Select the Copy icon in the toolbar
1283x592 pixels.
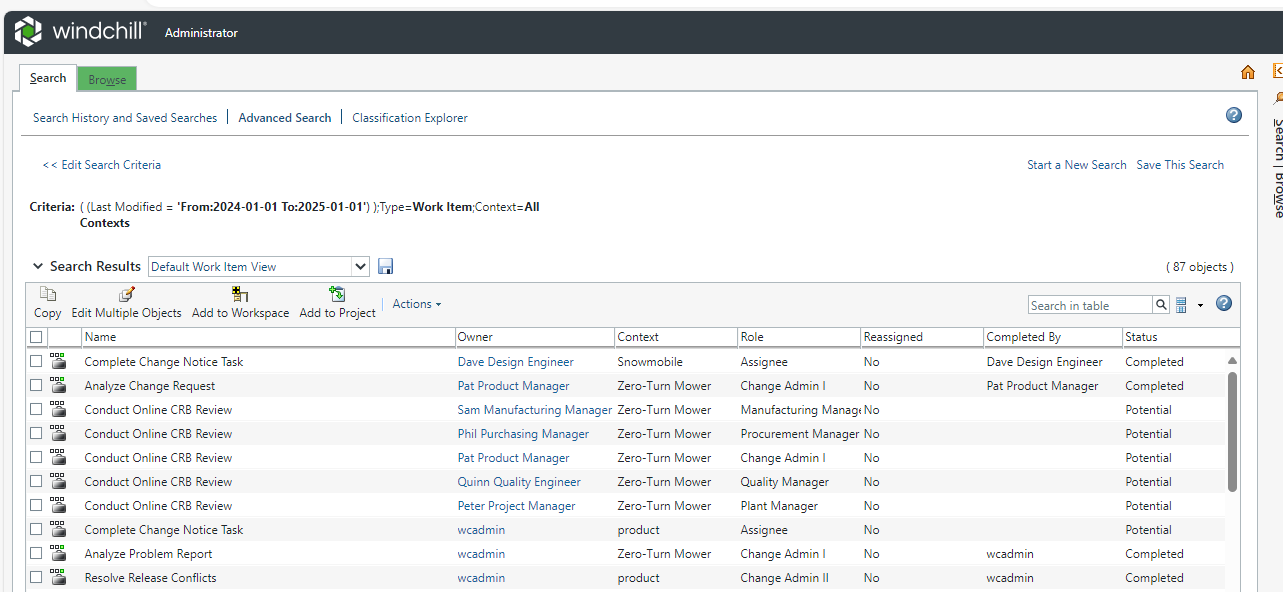click(46, 300)
